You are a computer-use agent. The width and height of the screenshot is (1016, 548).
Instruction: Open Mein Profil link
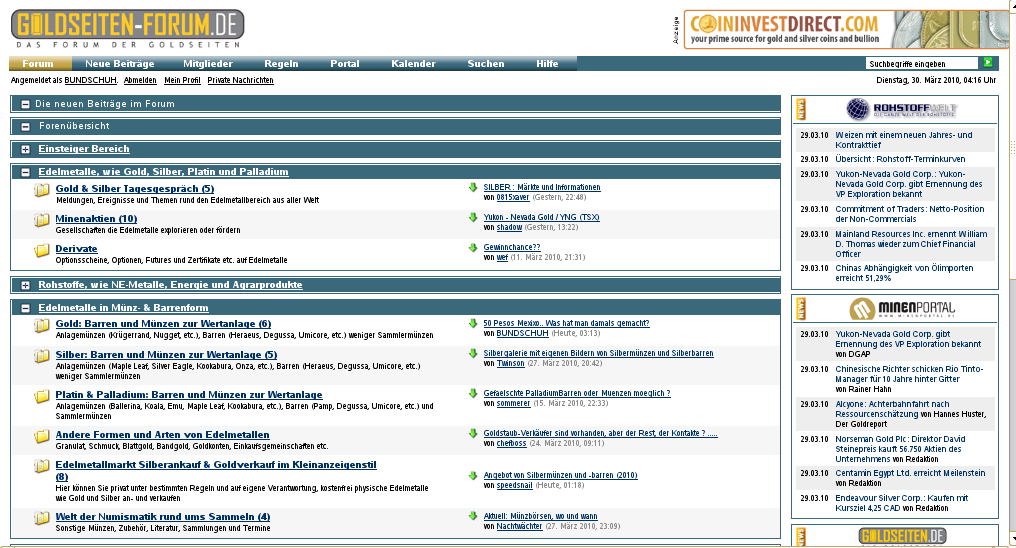point(182,80)
